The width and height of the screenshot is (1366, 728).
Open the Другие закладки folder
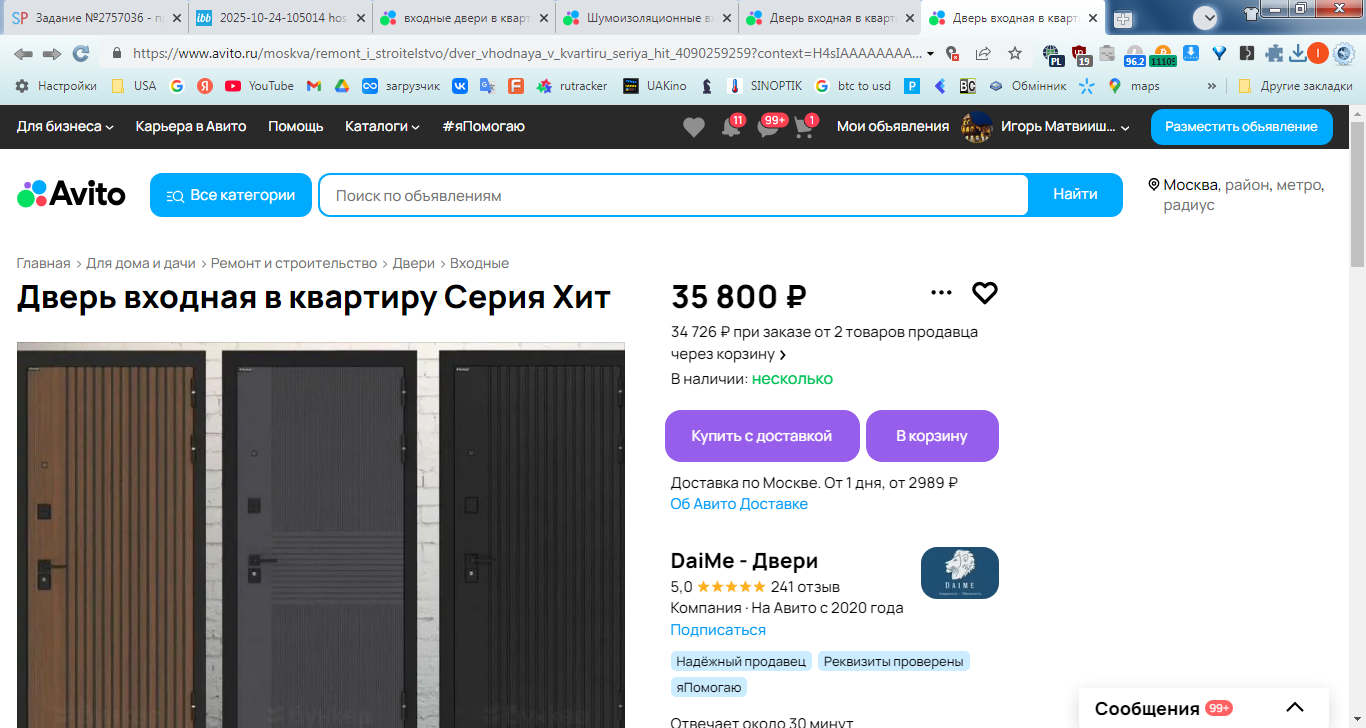(1295, 86)
